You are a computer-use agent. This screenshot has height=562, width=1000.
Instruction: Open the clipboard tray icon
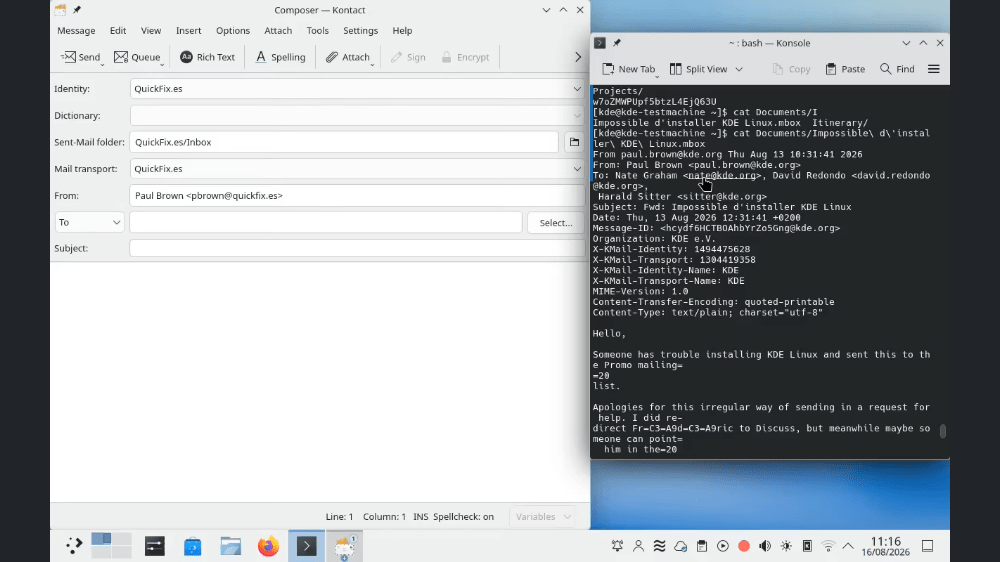(x=702, y=546)
